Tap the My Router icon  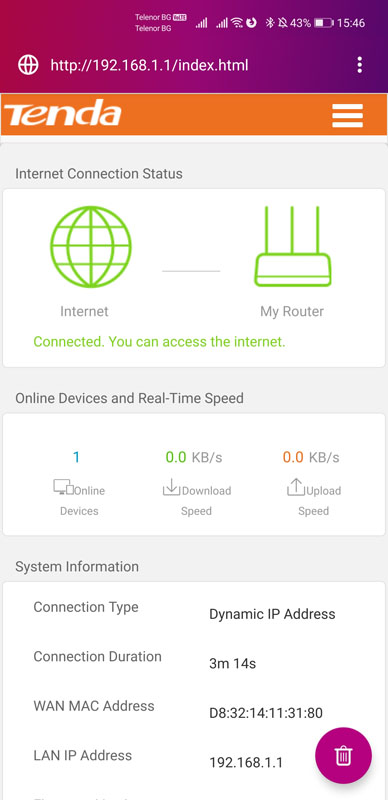point(293,246)
